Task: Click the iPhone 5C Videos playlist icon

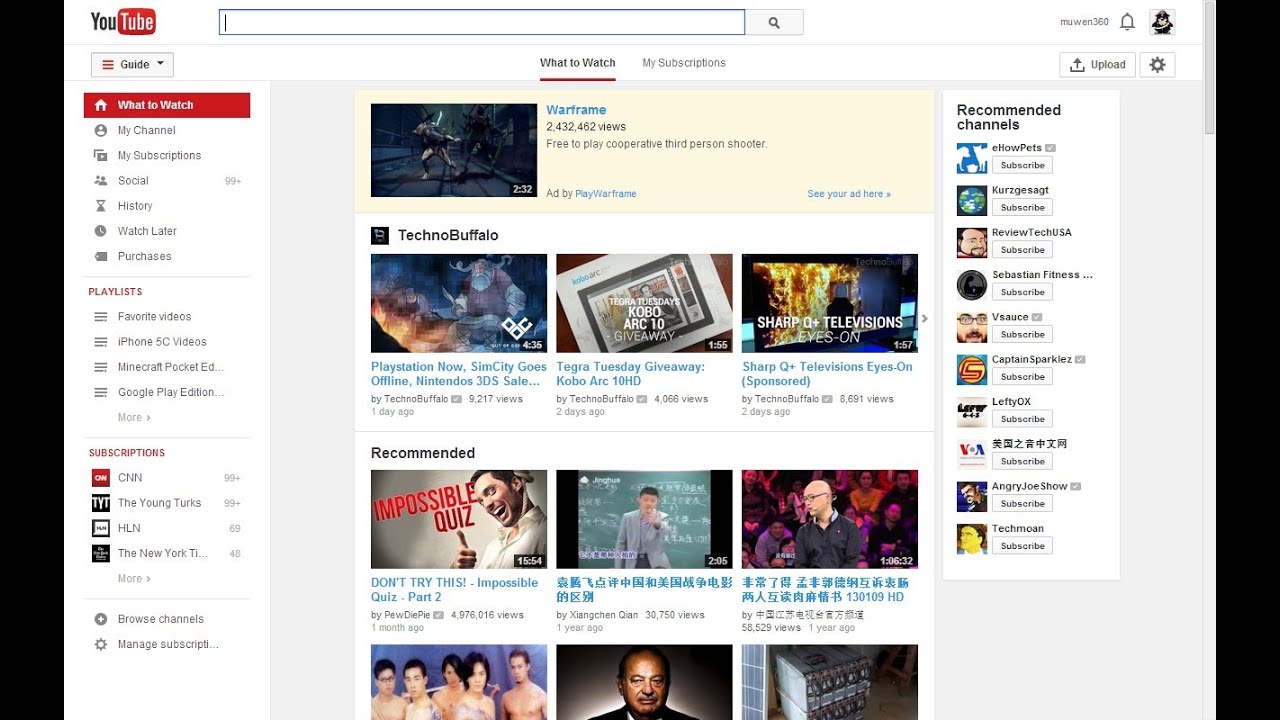Action: (100, 342)
